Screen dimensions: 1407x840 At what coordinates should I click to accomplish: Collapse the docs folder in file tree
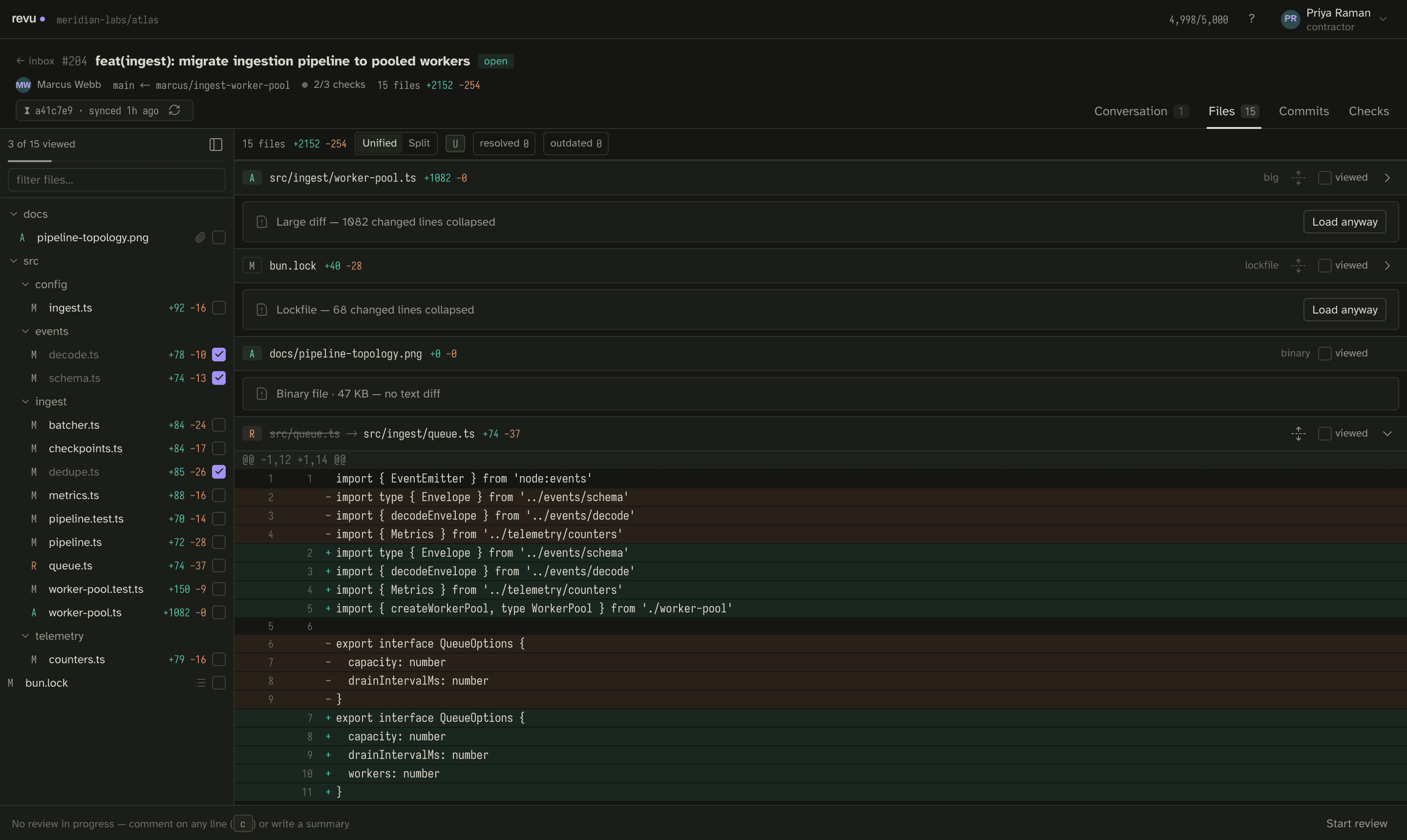(x=14, y=214)
